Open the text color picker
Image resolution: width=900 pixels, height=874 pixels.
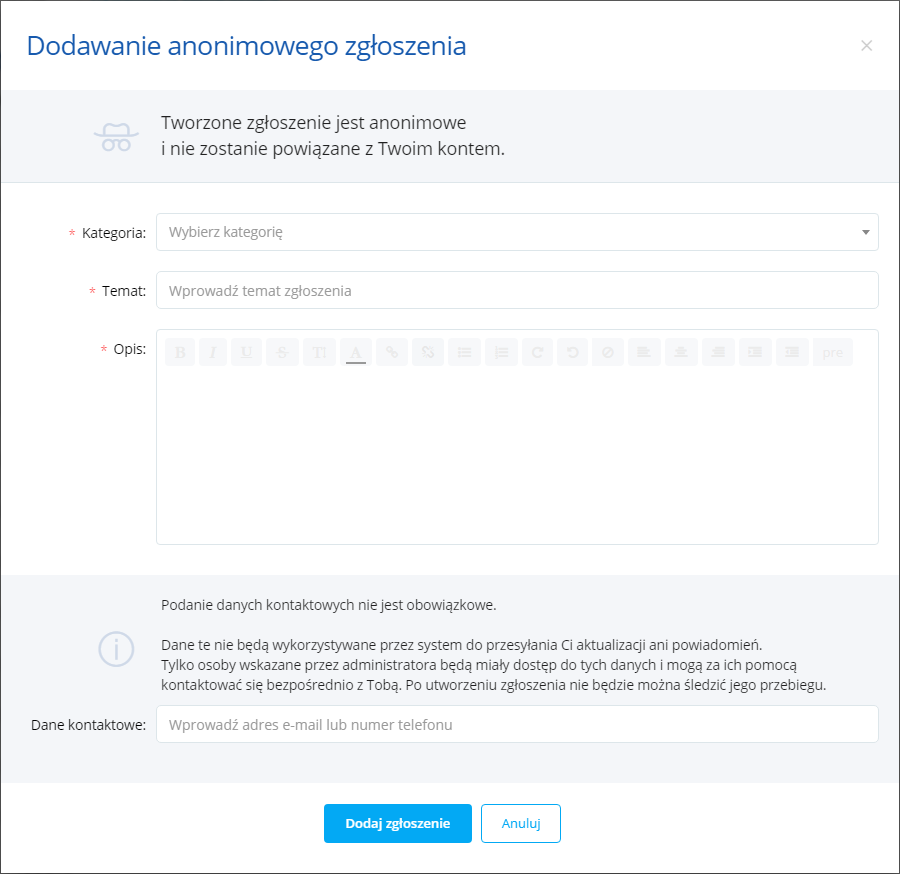[x=356, y=352]
